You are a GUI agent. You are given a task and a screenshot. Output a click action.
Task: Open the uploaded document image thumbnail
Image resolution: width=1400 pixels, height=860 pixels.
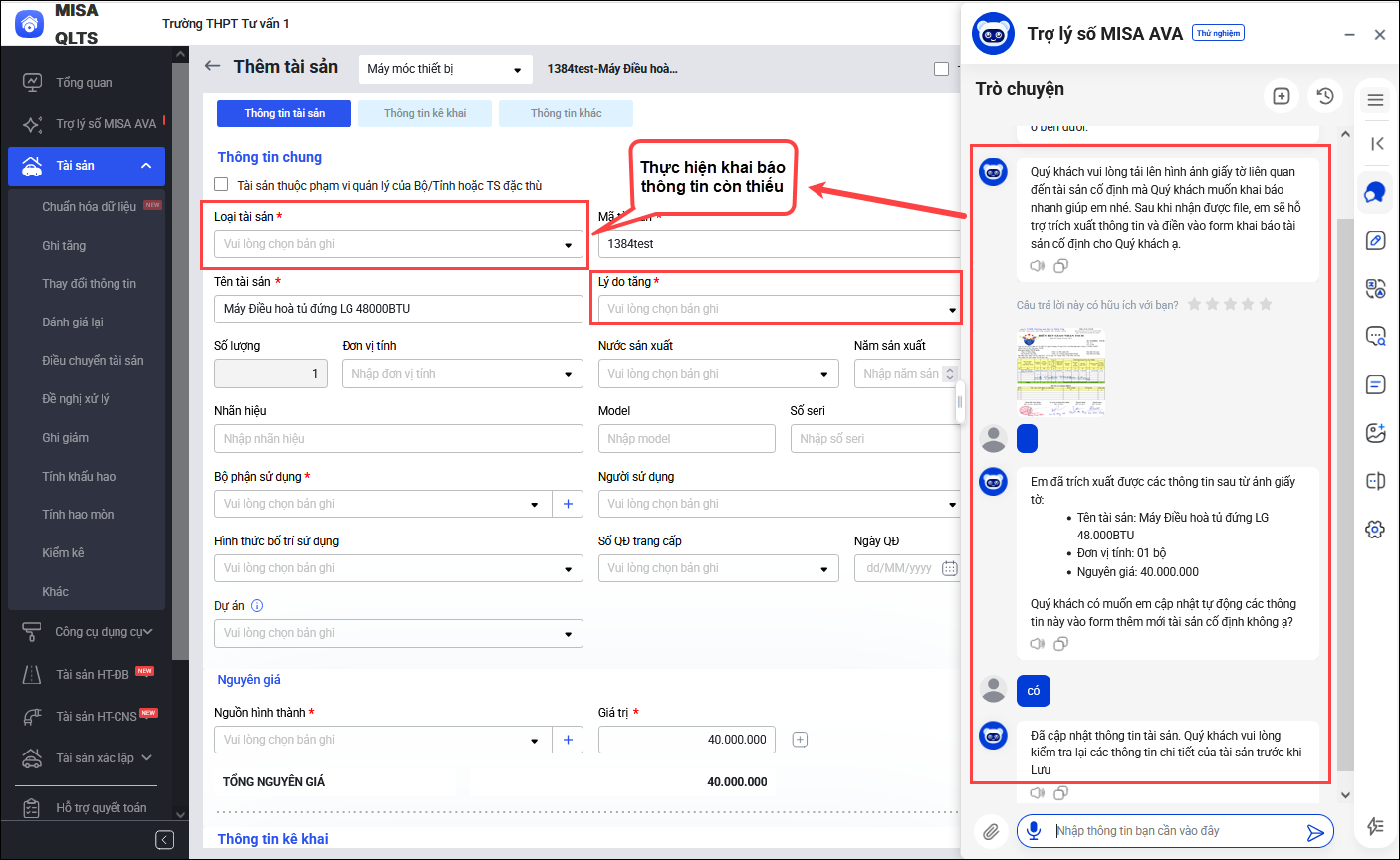point(1060,372)
